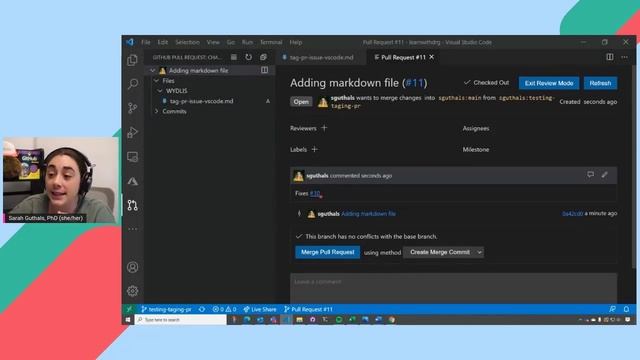Open editor More Actions ellipsis

(x=624, y=57)
